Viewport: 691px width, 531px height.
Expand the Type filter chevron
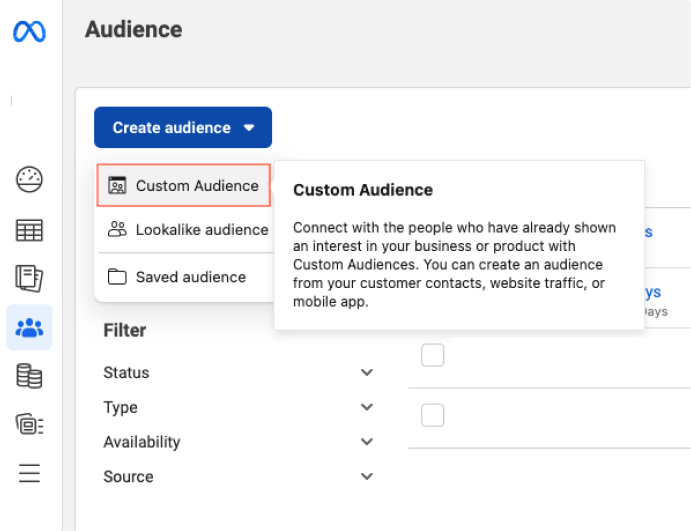click(366, 408)
